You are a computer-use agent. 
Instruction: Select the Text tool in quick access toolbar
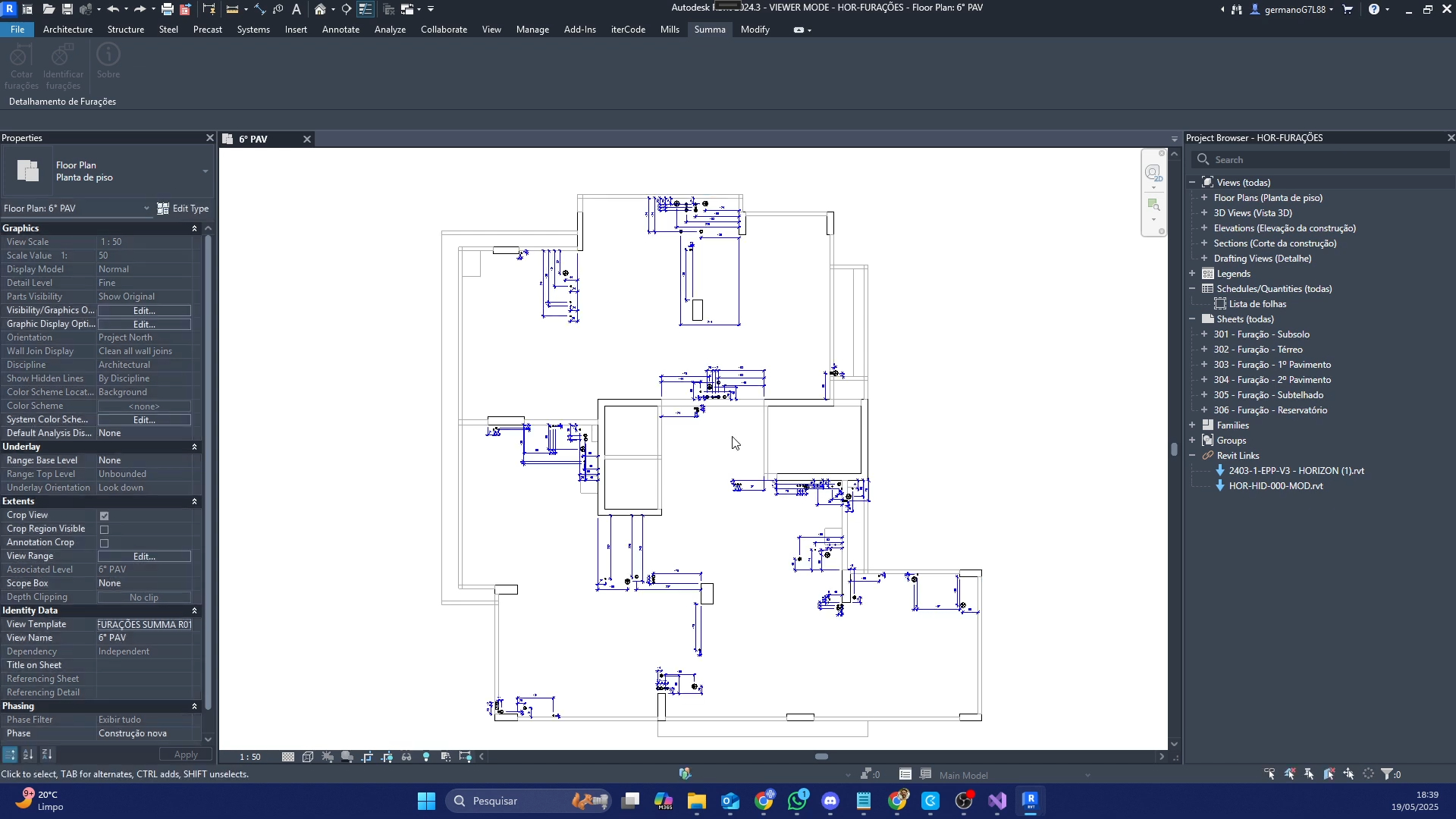pyautogui.click(x=297, y=9)
